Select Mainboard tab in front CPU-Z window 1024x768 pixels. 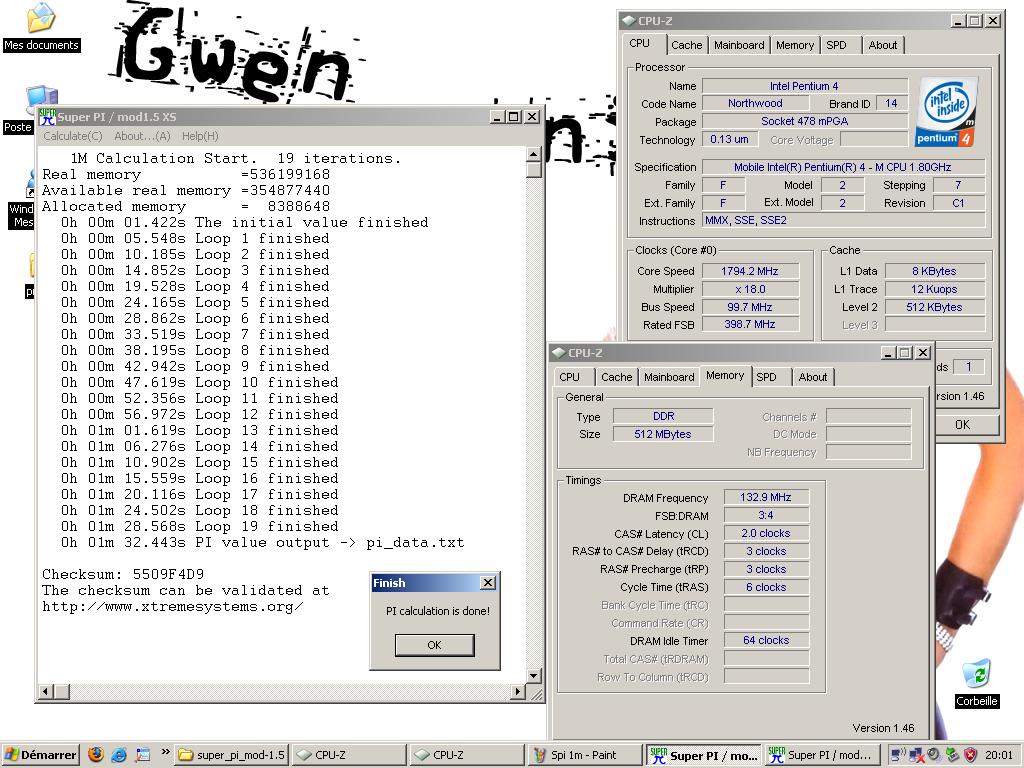(669, 377)
